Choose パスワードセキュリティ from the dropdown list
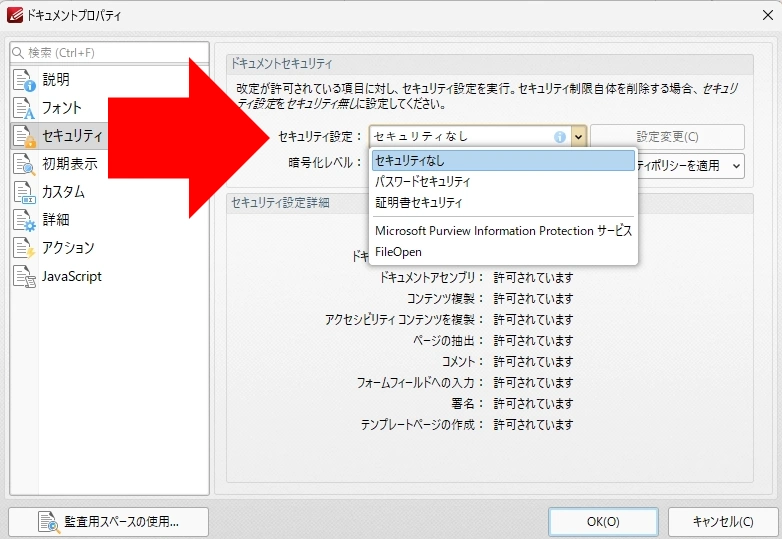Viewport: 782px width, 539px height. tap(503, 181)
